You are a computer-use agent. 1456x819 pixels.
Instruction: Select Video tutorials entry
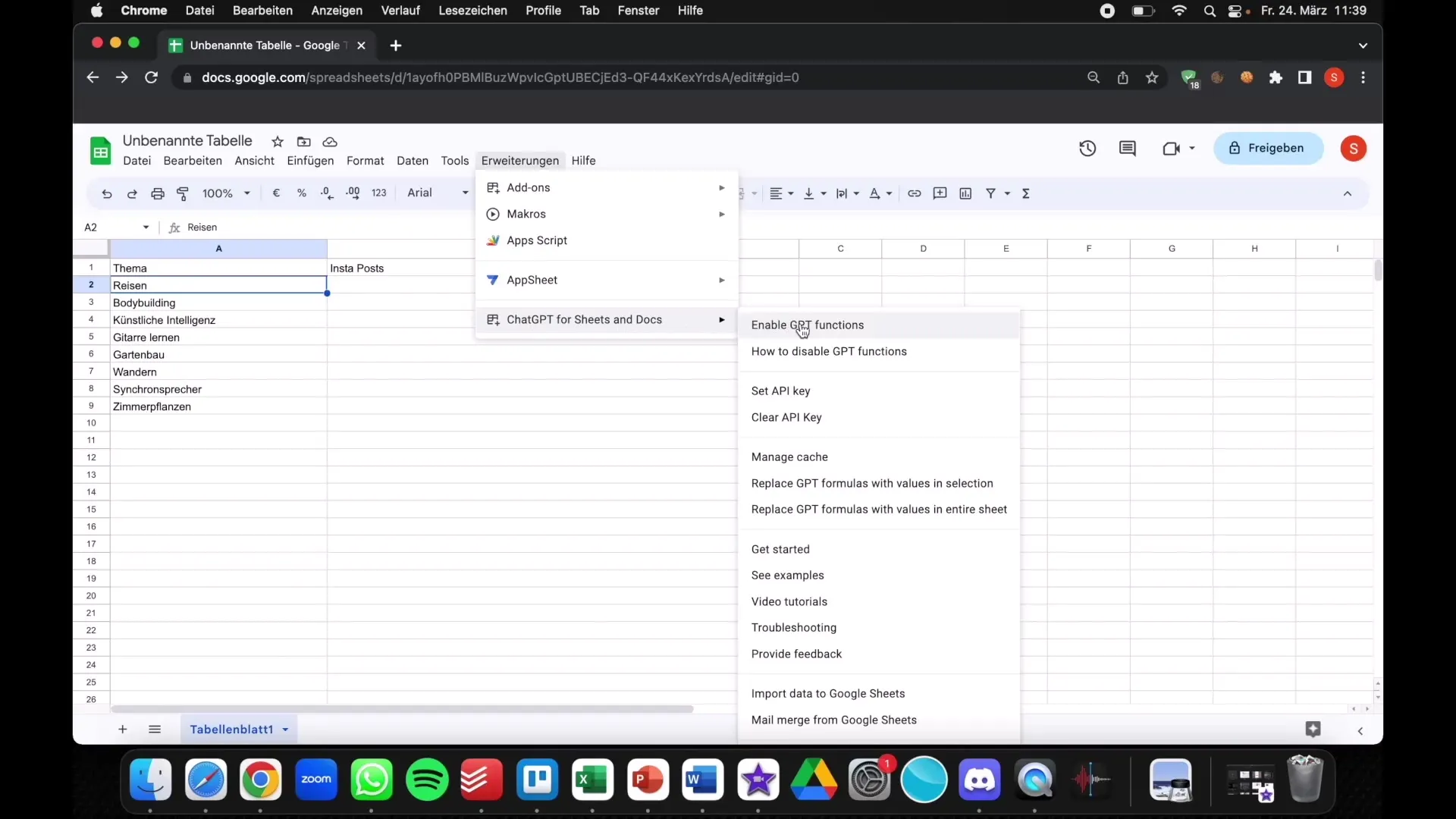(879, 602)
